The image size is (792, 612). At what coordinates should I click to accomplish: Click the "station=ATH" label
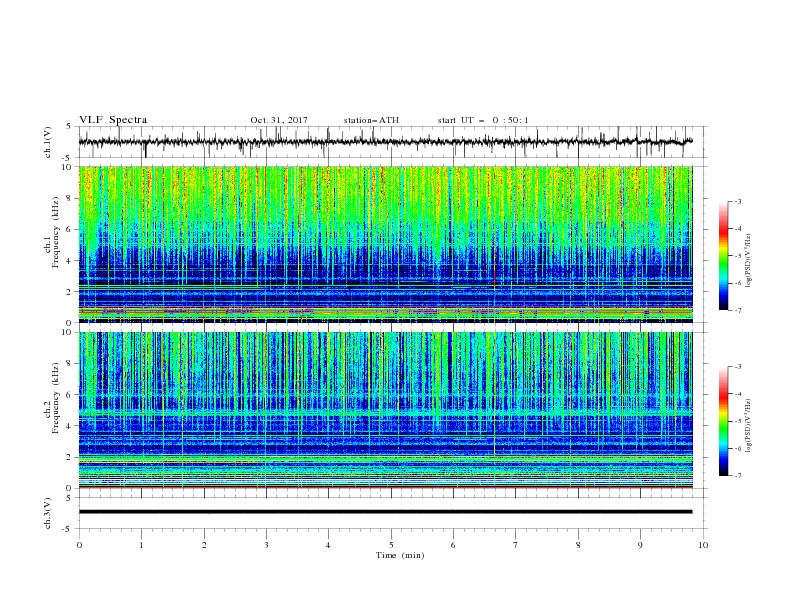[x=371, y=120]
